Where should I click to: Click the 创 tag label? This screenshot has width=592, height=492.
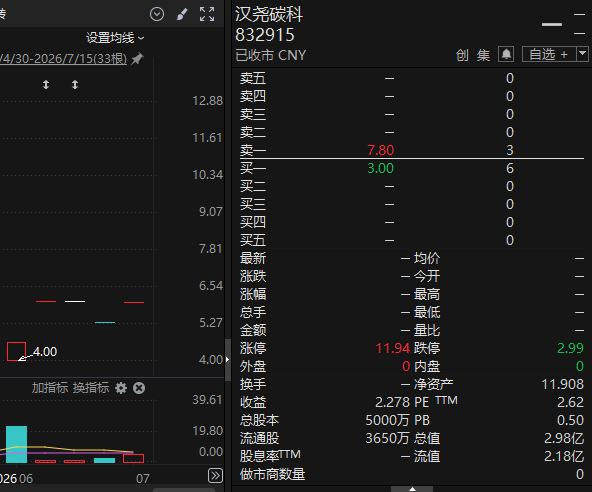[462, 55]
